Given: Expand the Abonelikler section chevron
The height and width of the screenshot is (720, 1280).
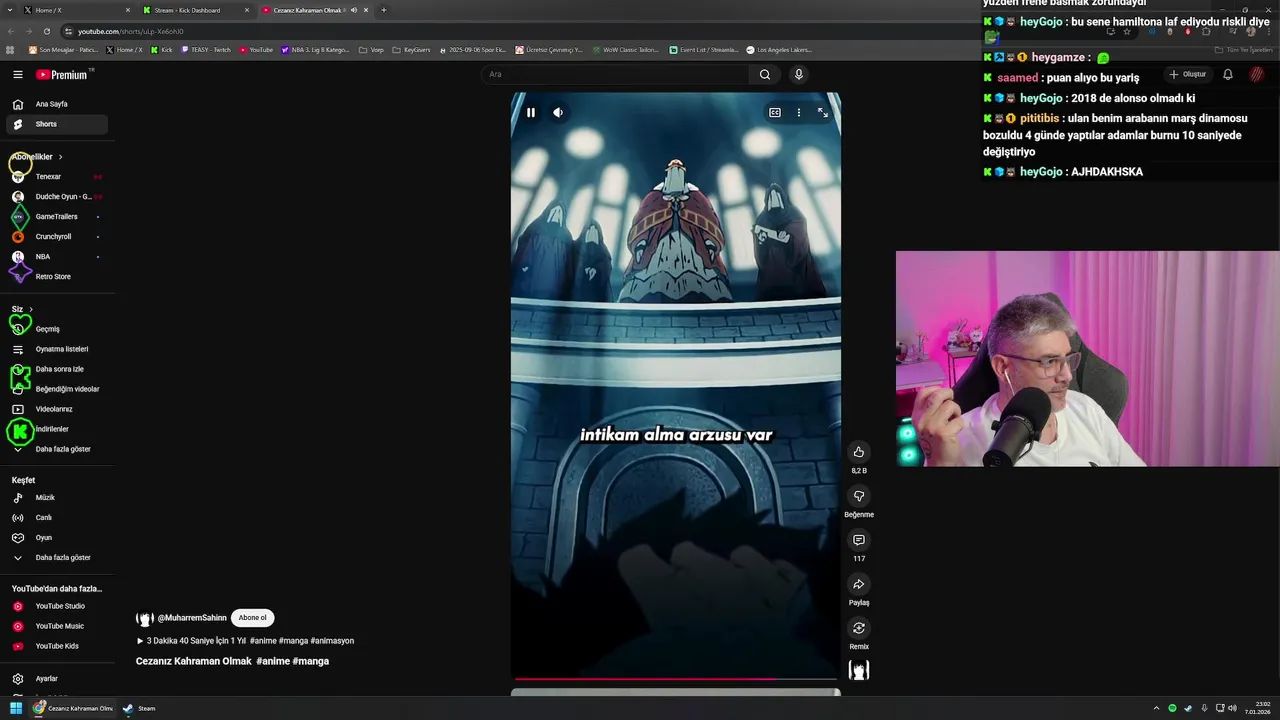Looking at the screenshot, I should point(60,157).
